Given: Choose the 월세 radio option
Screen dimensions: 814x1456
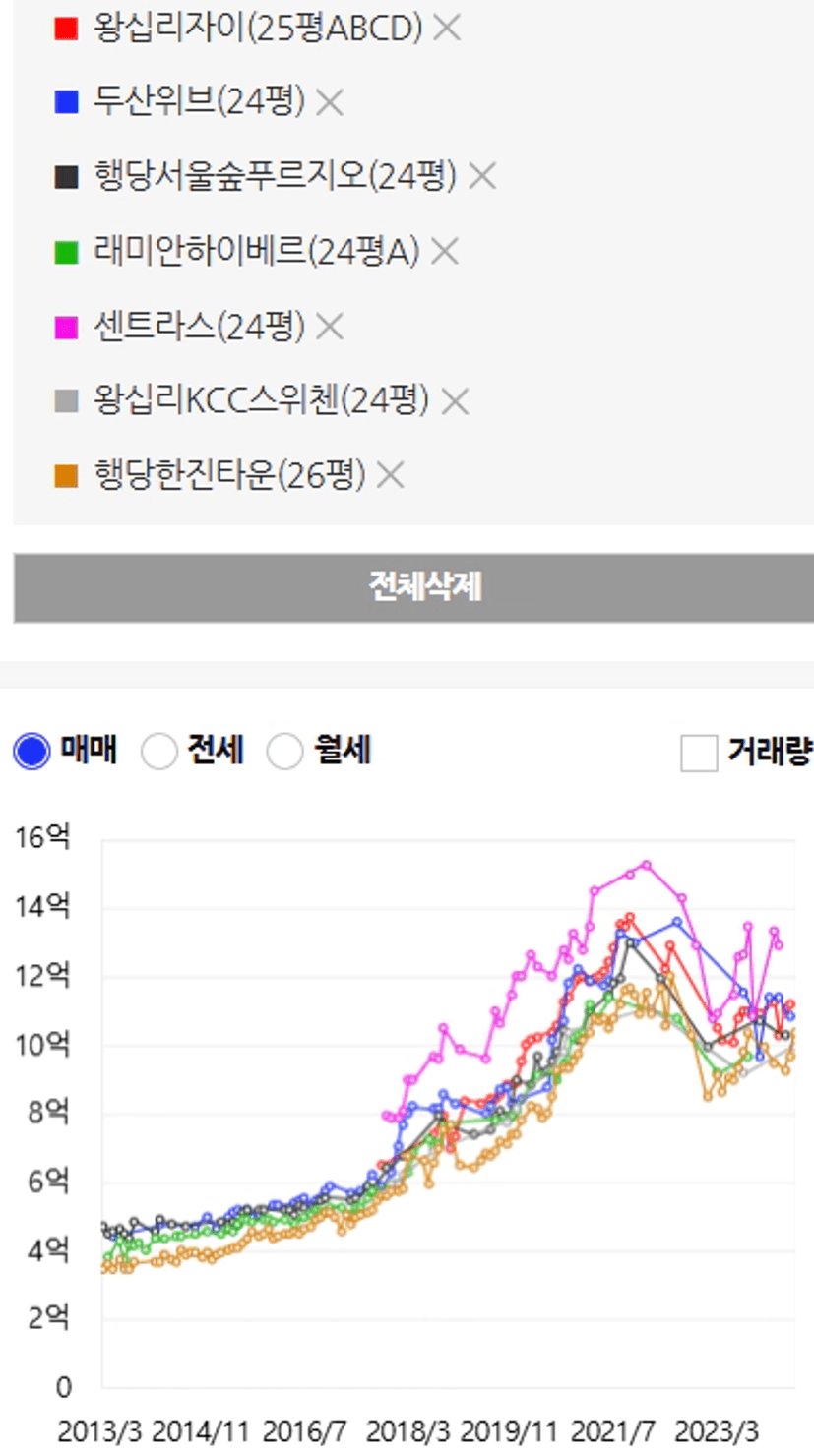Looking at the screenshot, I should click(284, 753).
